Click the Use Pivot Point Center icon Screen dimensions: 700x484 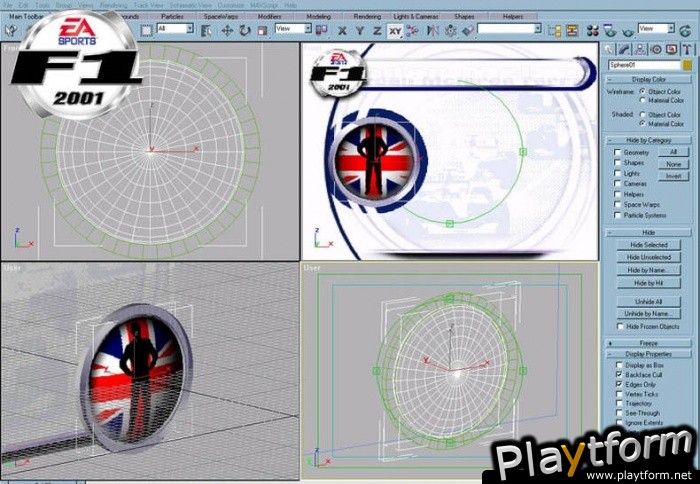(321, 30)
